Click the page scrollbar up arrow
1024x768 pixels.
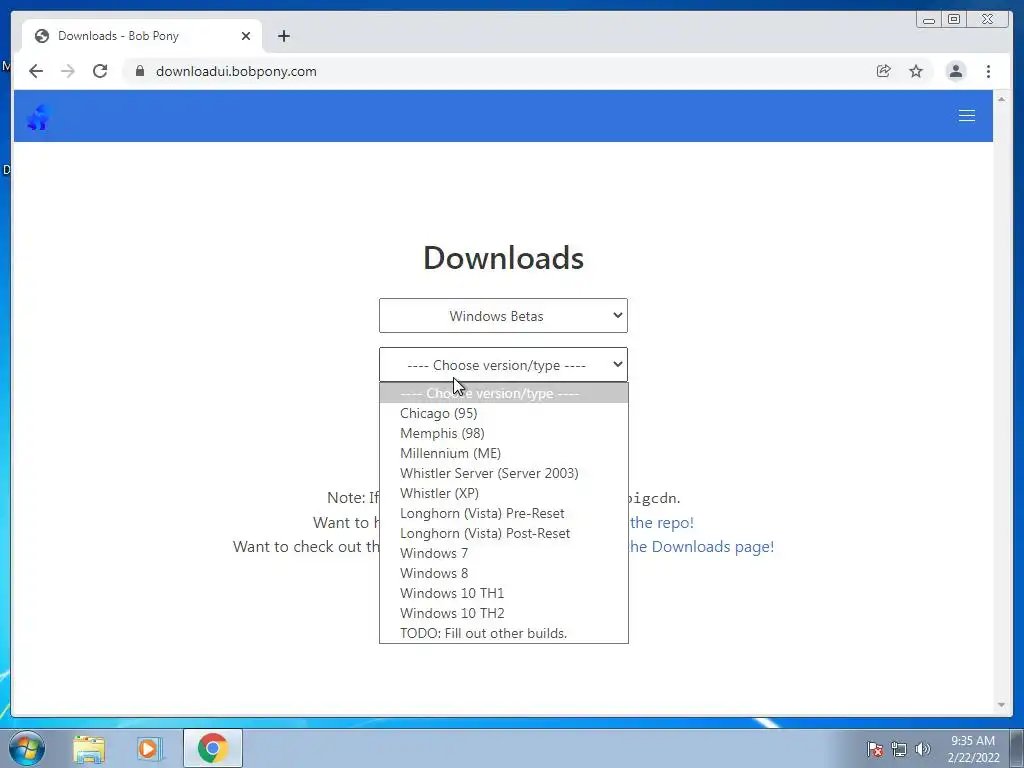[x=1001, y=99]
